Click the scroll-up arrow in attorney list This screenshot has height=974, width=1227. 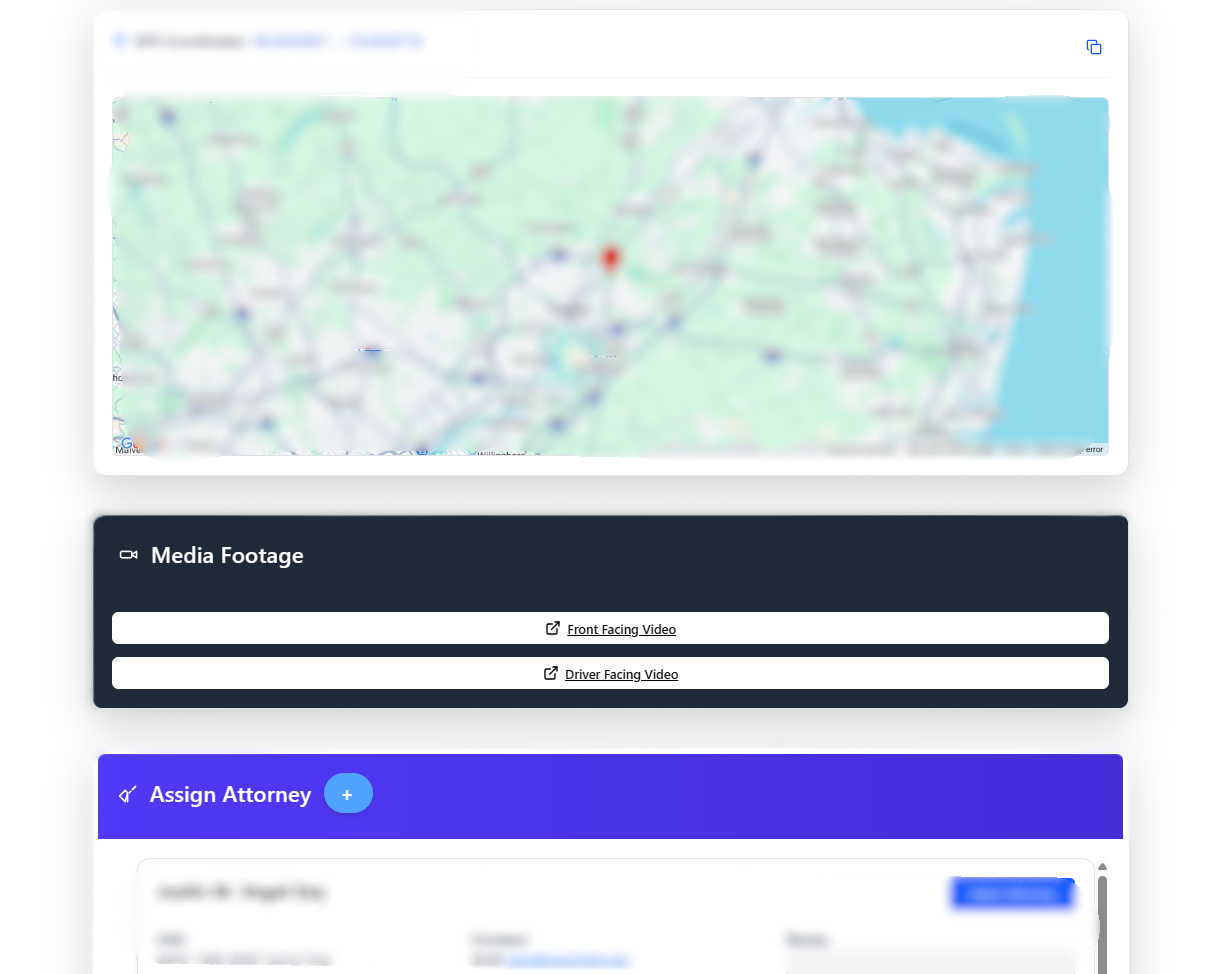click(x=1102, y=867)
